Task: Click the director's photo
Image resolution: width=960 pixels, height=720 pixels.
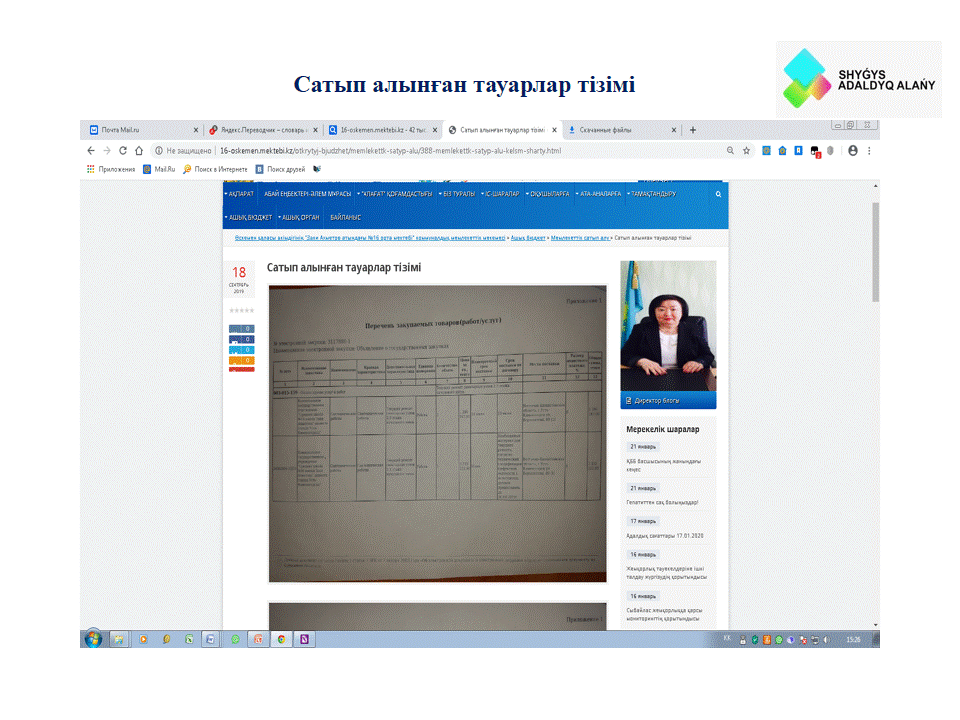Action: pyautogui.click(x=668, y=326)
